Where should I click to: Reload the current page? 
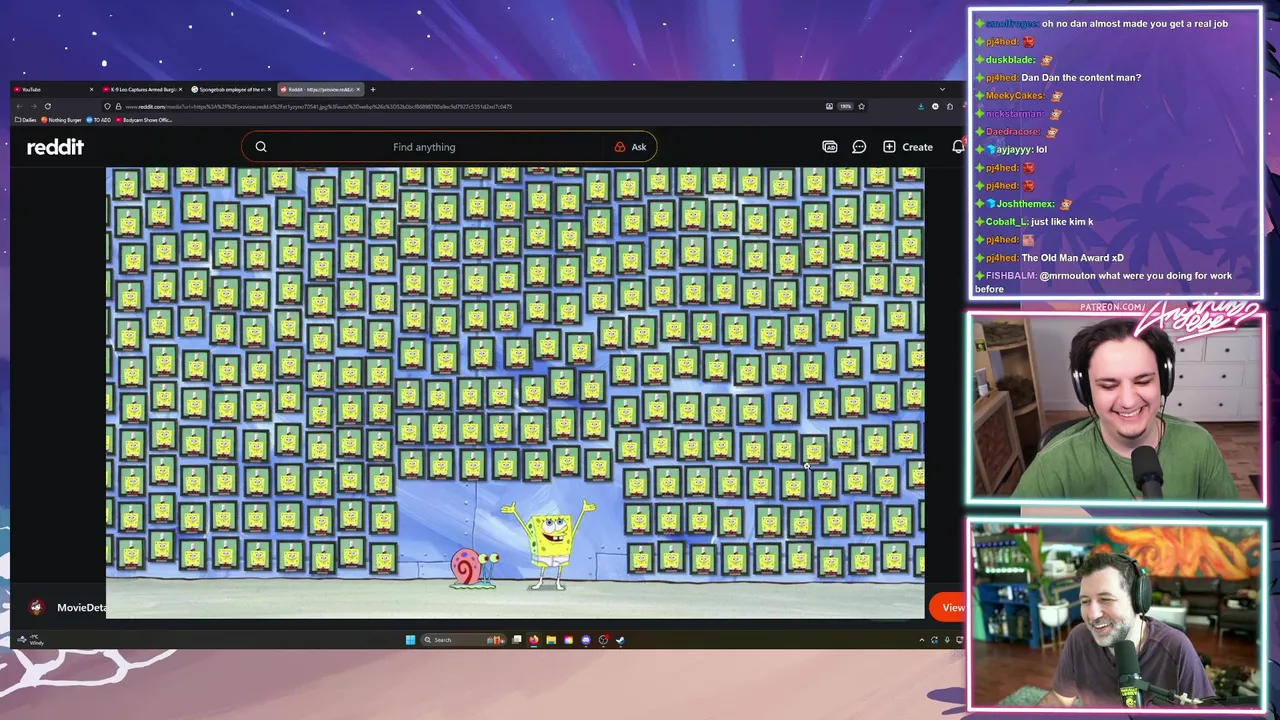click(x=47, y=106)
